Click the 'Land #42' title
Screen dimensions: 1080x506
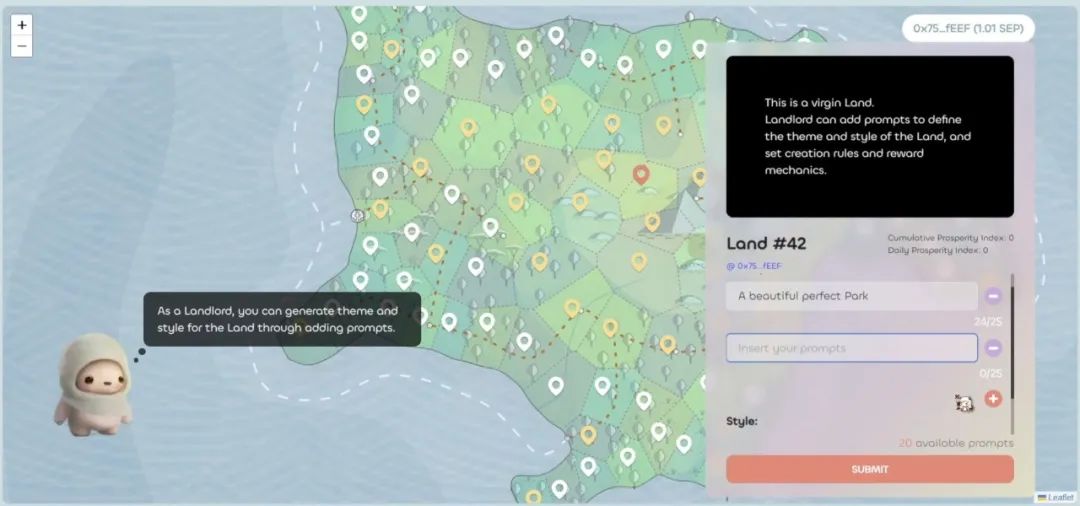click(x=766, y=244)
